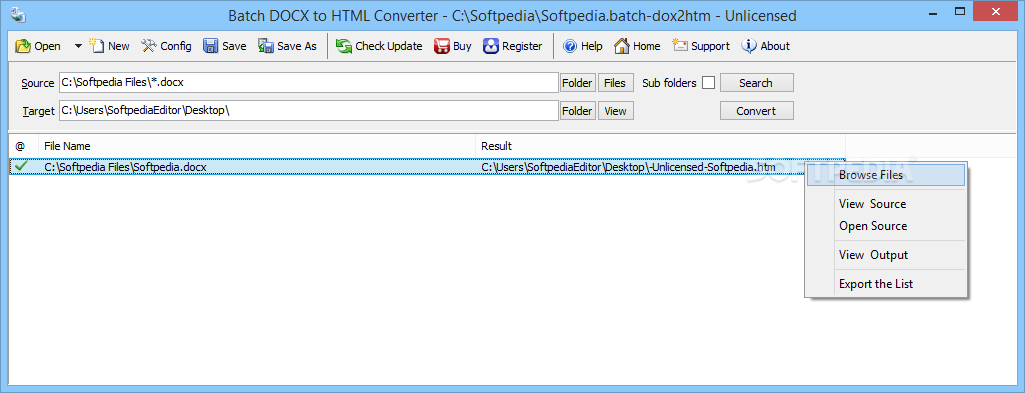Open a project with the Open toolbar icon

click(x=23, y=46)
